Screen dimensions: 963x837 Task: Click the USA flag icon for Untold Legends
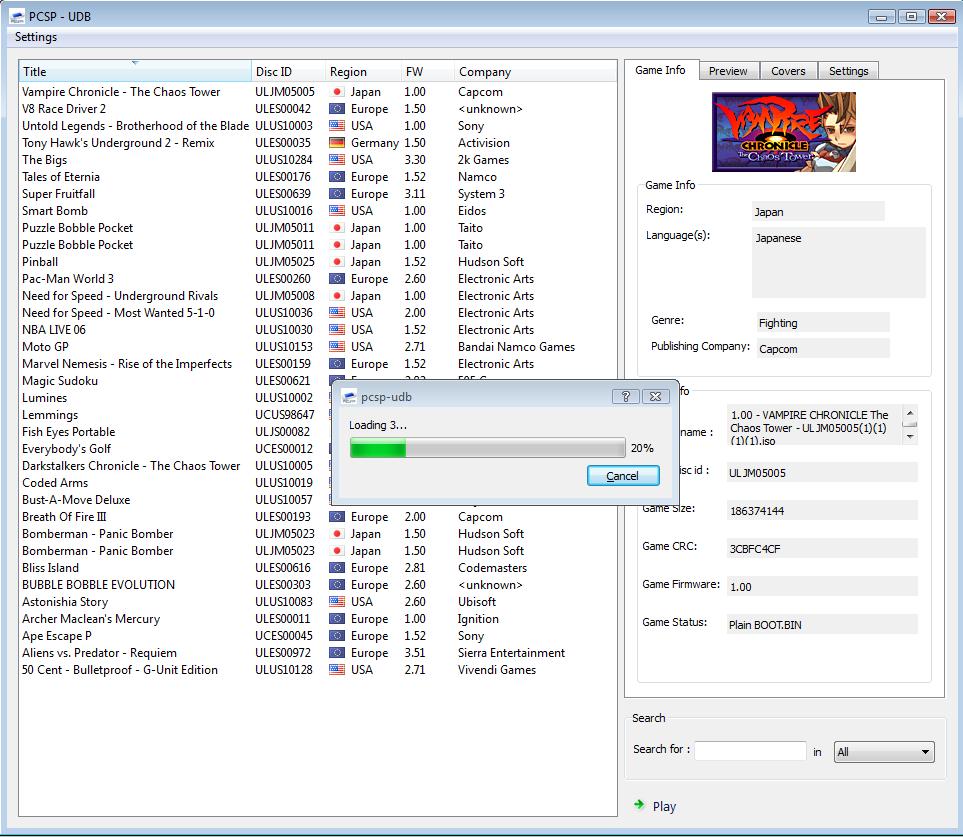[337, 126]
